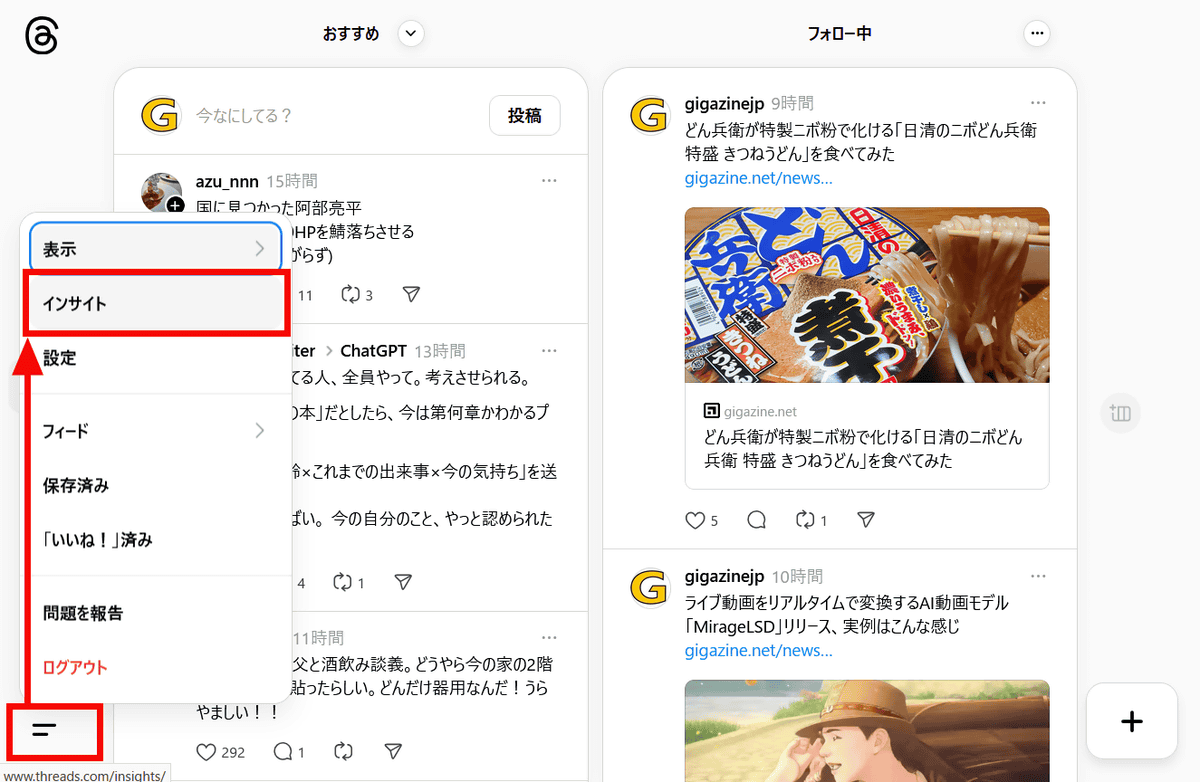The image size is (1200, 782).
Task: Click the 10時間 timestamp on gigazinejp's post
Action: 797,577
